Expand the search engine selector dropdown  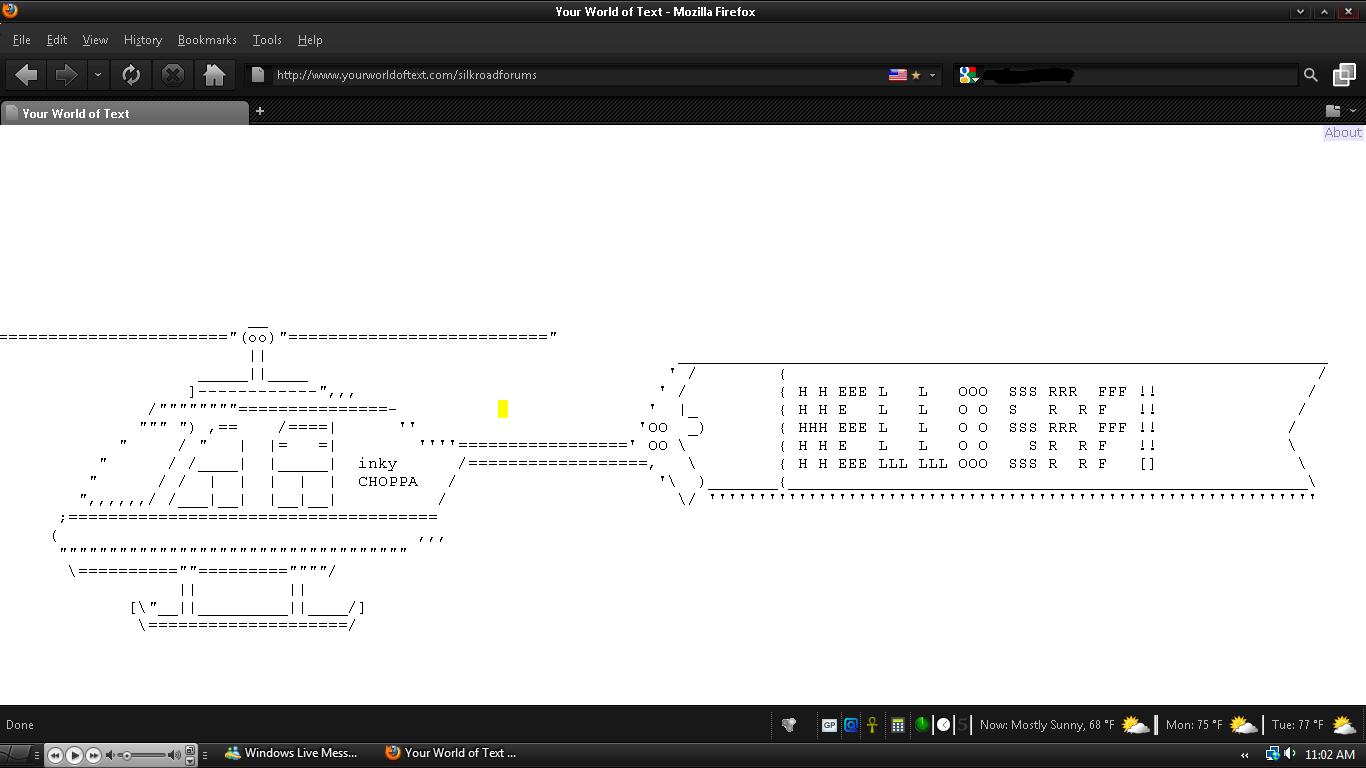pos(968,75)
